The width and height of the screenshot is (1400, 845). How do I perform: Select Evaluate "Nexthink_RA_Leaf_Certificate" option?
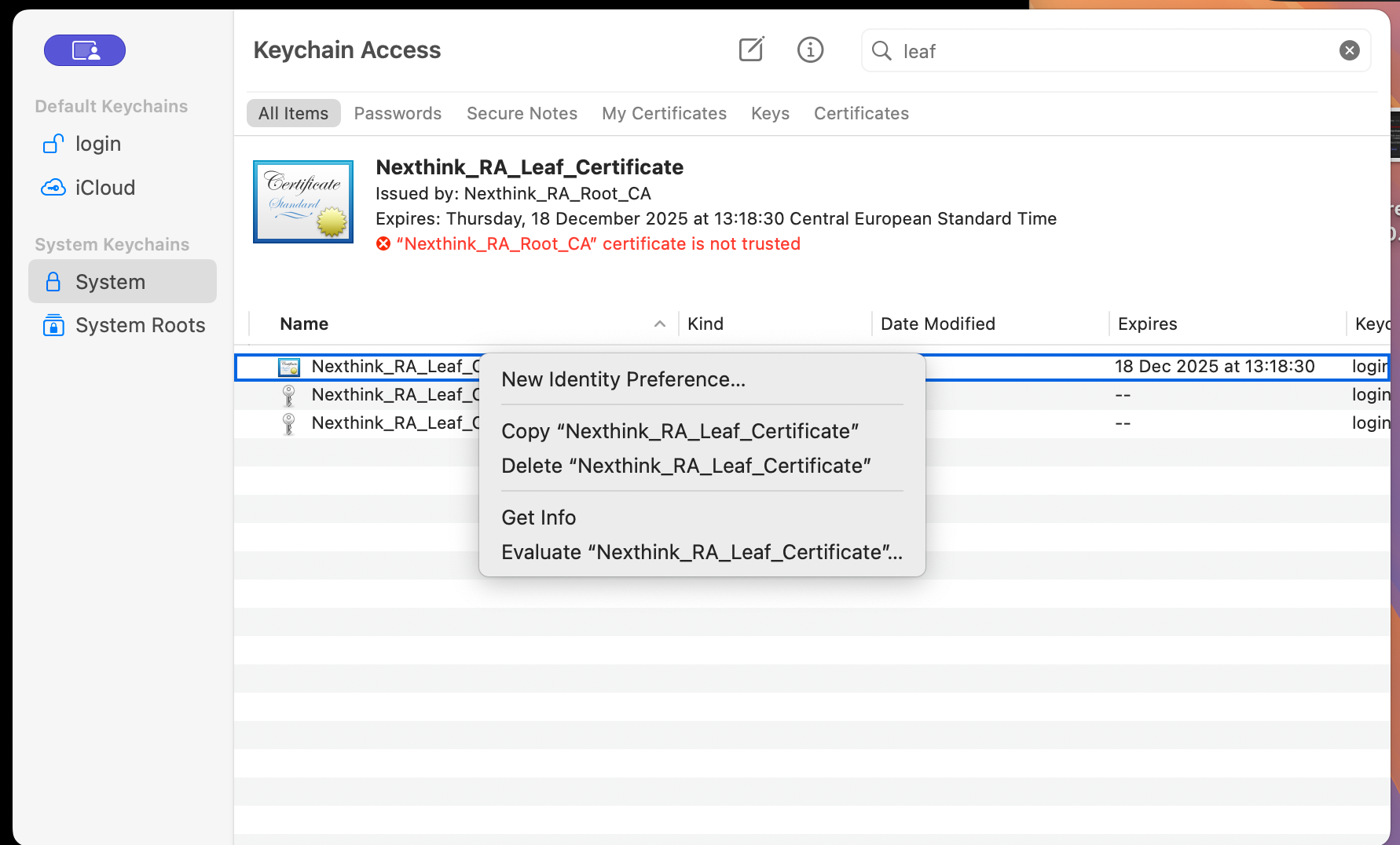click(702, 552)
